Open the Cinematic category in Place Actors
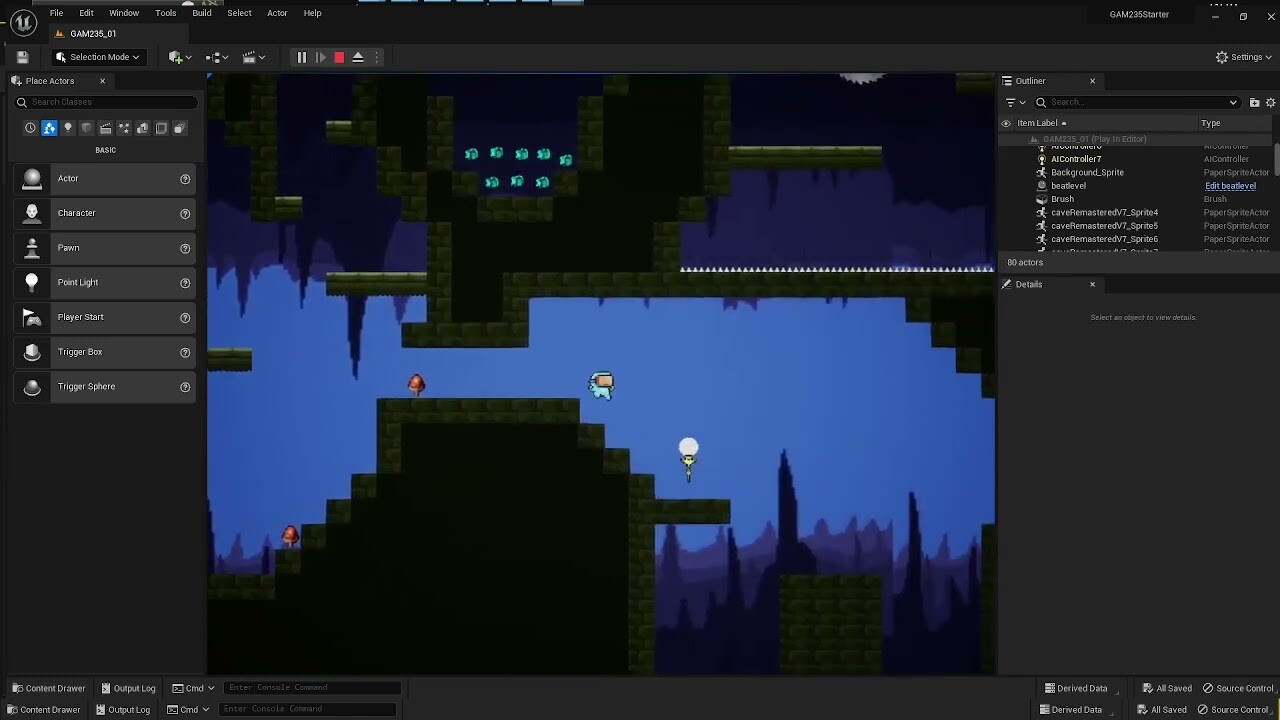This screenshot has width=1280, height=720. click(104, 128)
